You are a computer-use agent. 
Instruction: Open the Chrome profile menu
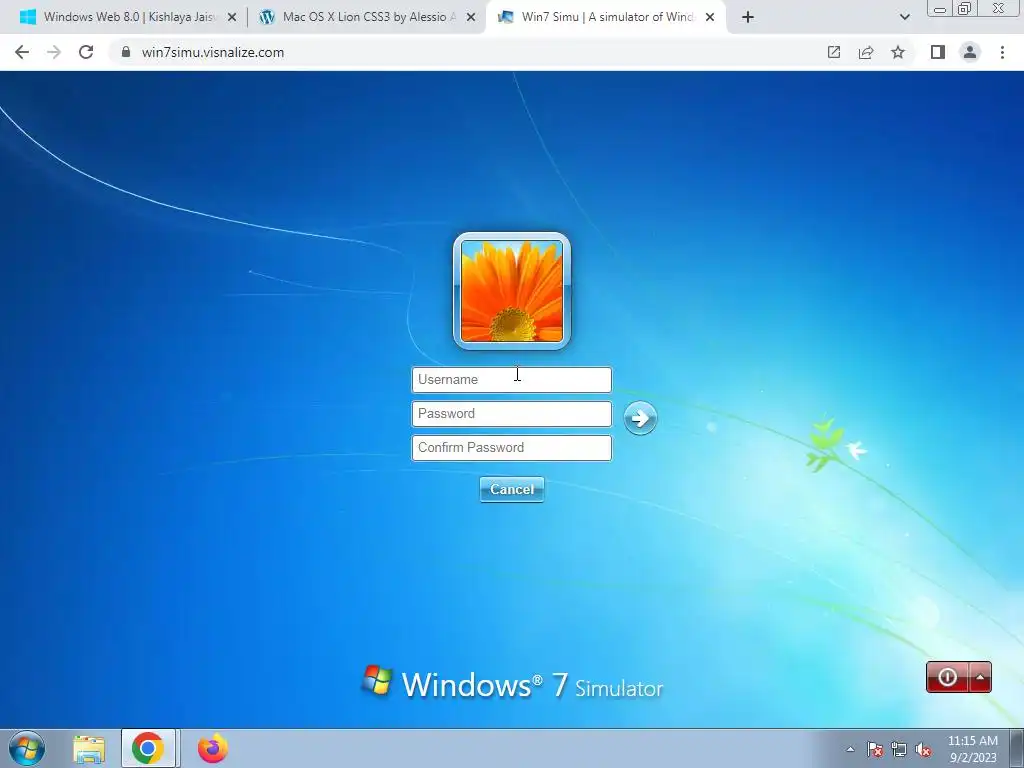point(970,52)
